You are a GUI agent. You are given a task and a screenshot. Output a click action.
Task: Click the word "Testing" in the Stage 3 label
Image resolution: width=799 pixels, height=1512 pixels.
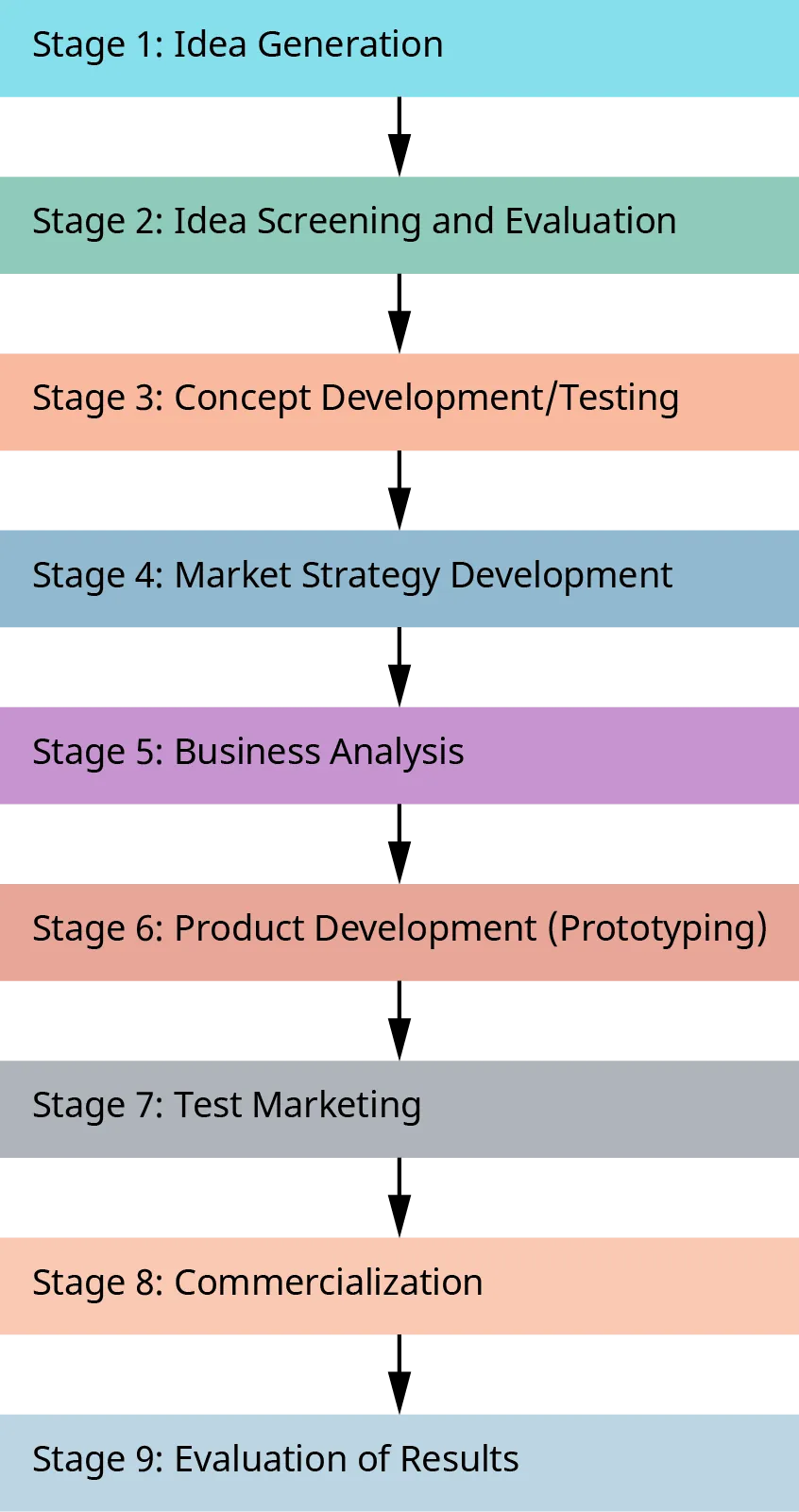[x=619, y=398]
